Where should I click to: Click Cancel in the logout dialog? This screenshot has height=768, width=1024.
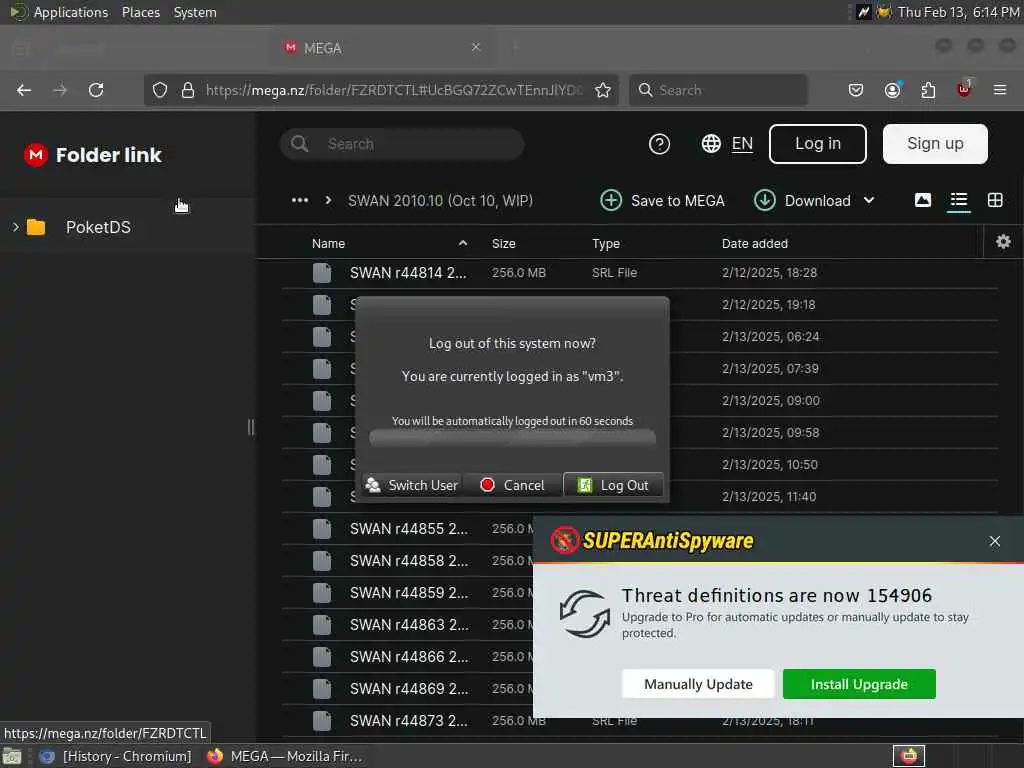point(512,485)
